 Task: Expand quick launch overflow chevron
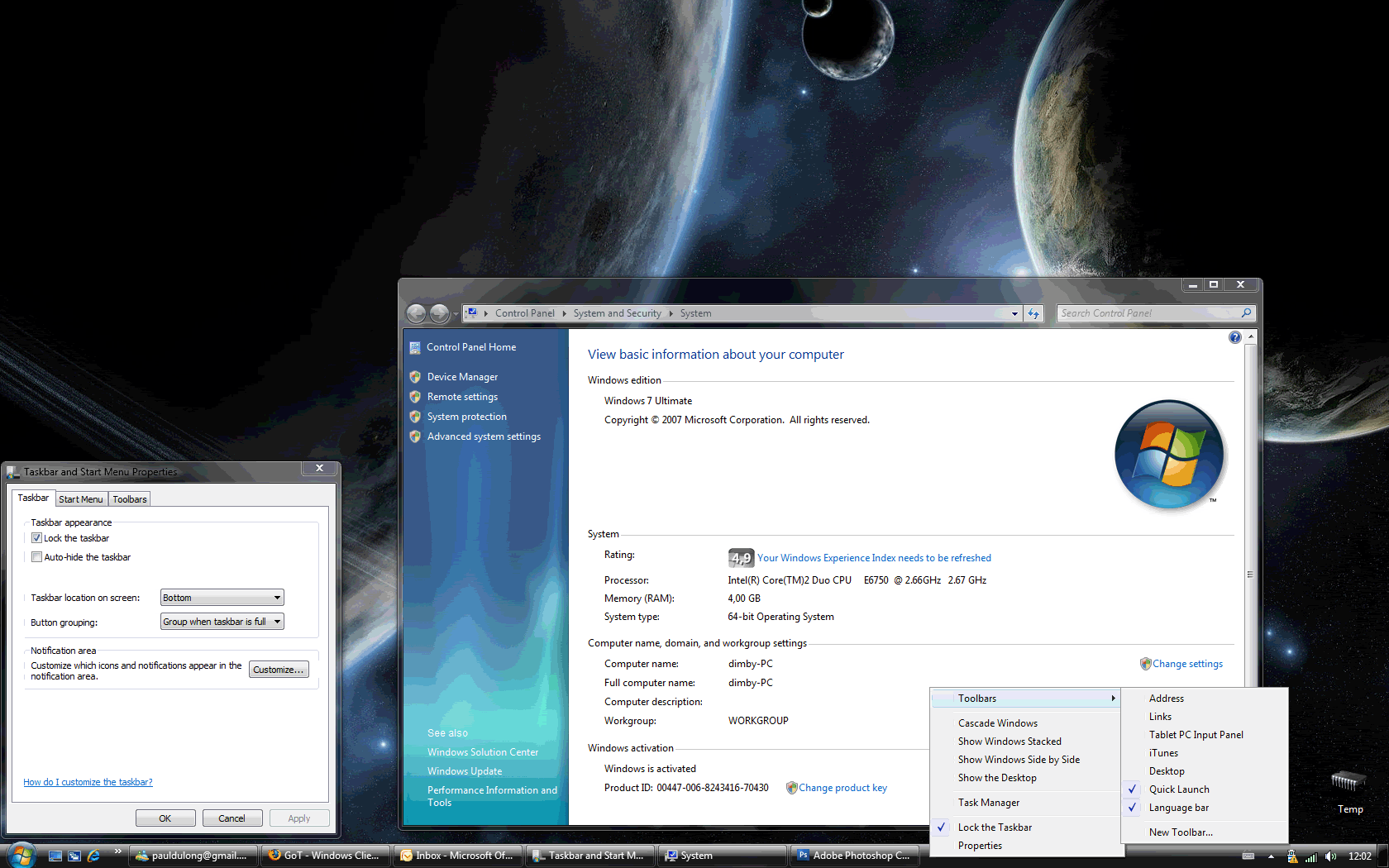(x=117, y=851)
